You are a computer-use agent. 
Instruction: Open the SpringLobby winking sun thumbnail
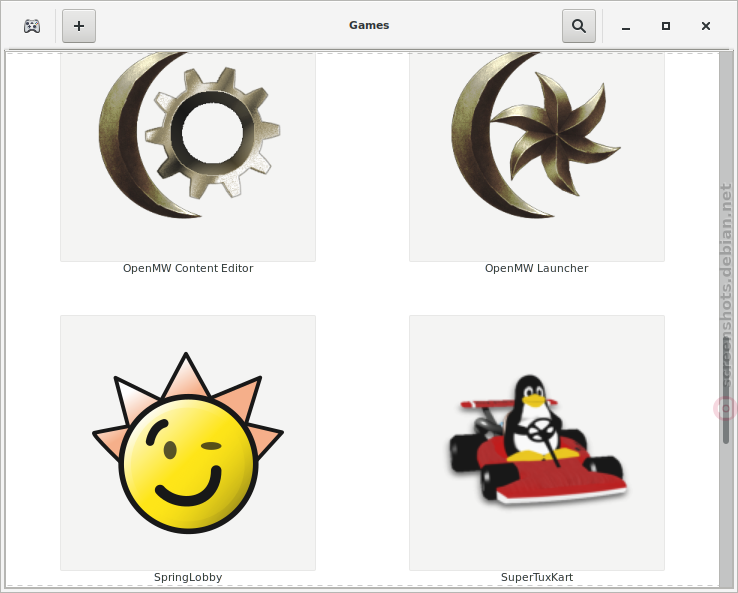tap(188, 443)
